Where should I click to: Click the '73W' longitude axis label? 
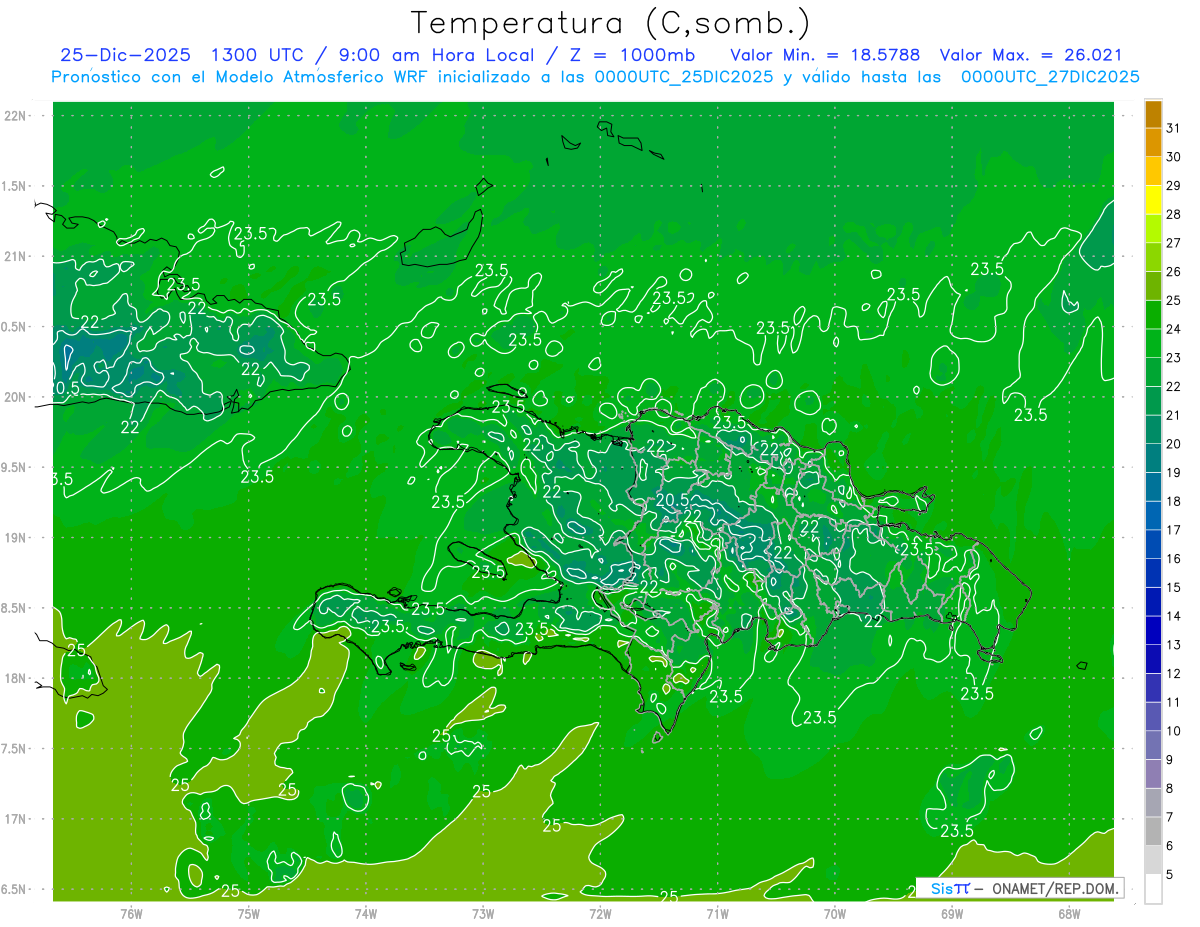coord(483,913)
